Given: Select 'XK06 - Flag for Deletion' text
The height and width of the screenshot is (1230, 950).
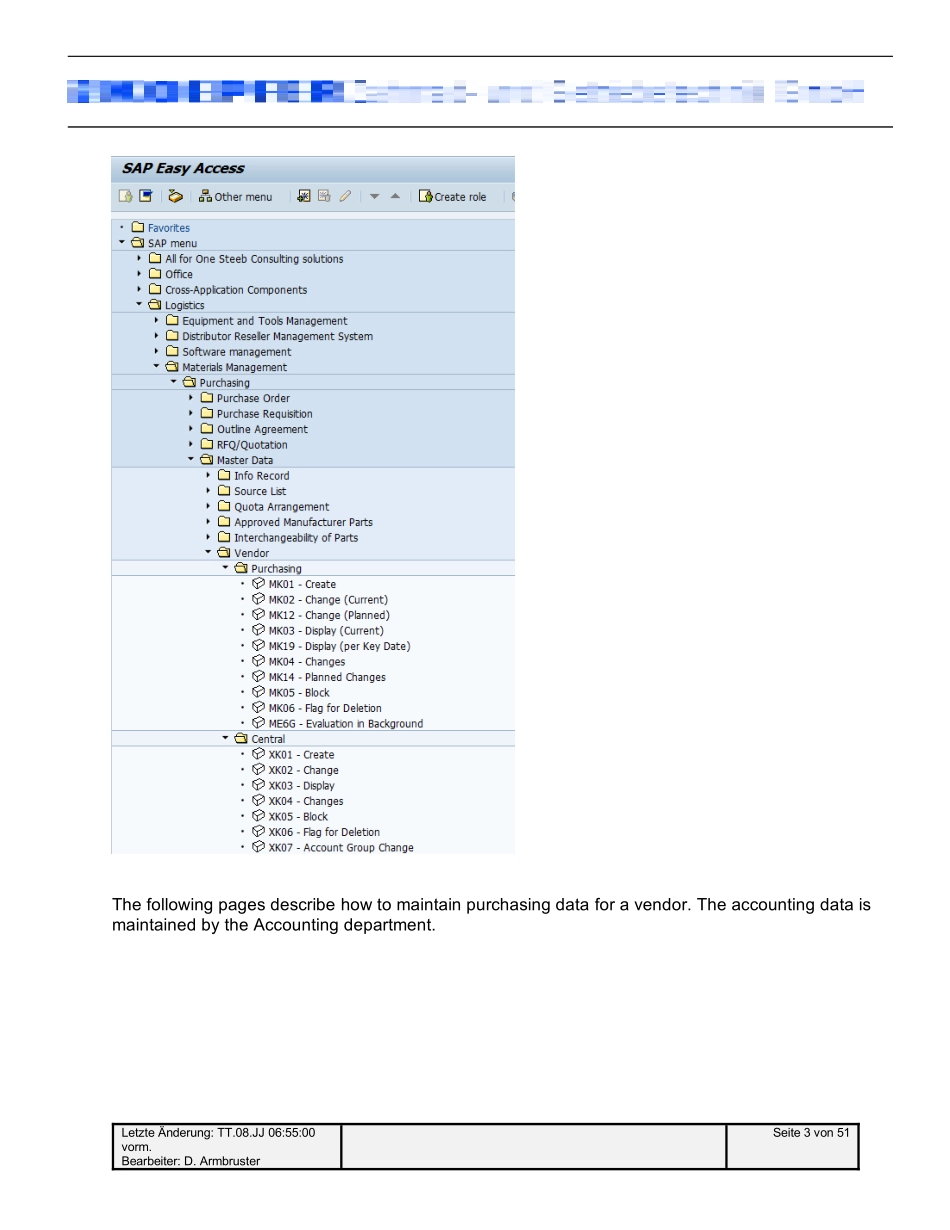Looking at the screenshot, I should click(x=324, y=832).
